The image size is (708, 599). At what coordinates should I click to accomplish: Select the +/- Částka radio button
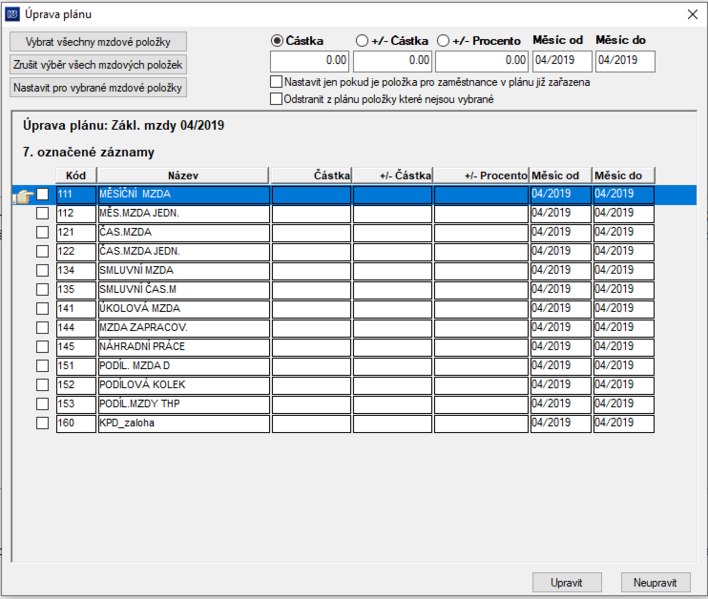(x=362, y=41)
